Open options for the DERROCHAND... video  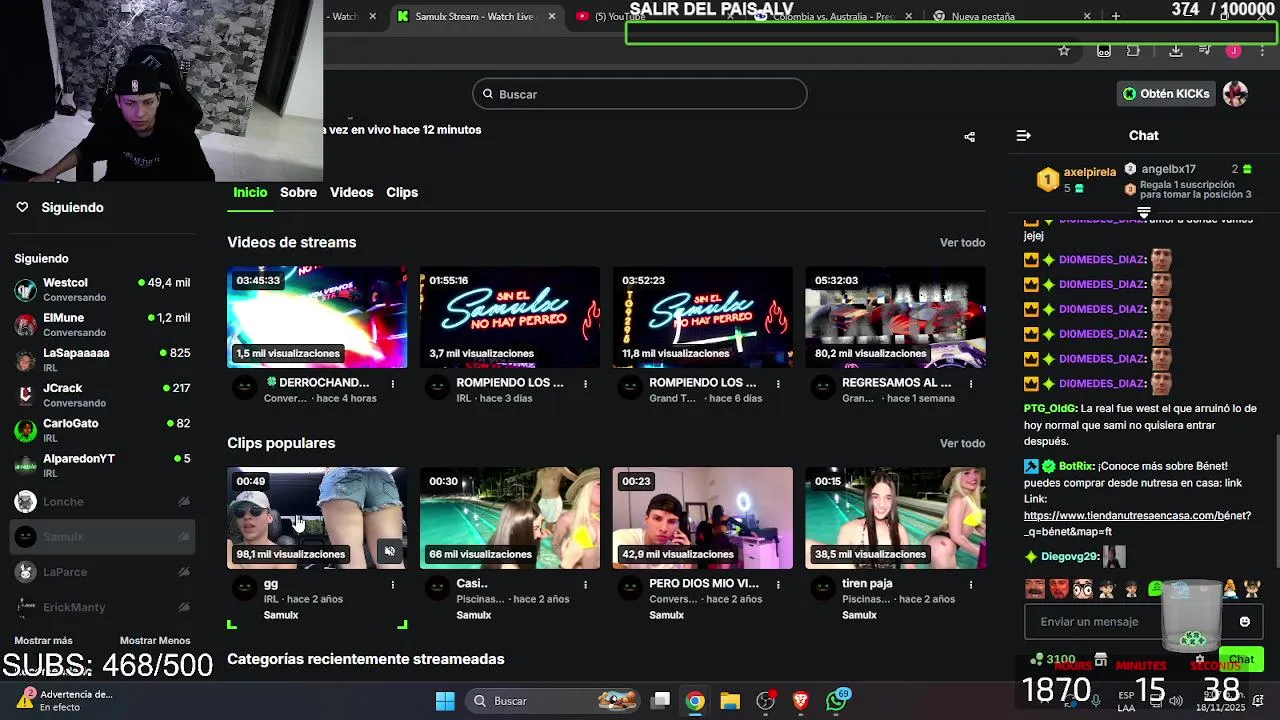pos(393,383)
